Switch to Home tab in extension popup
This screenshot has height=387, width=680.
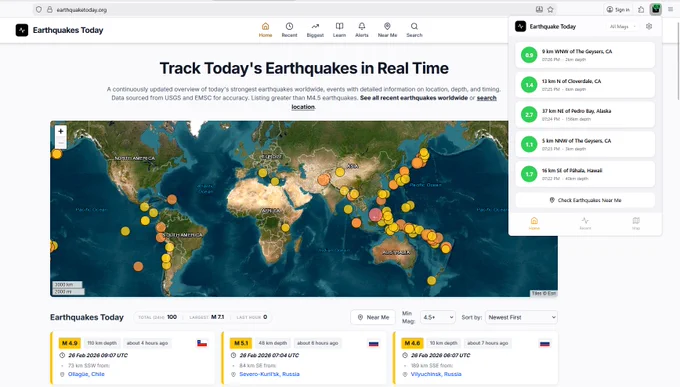pos(534,223)
